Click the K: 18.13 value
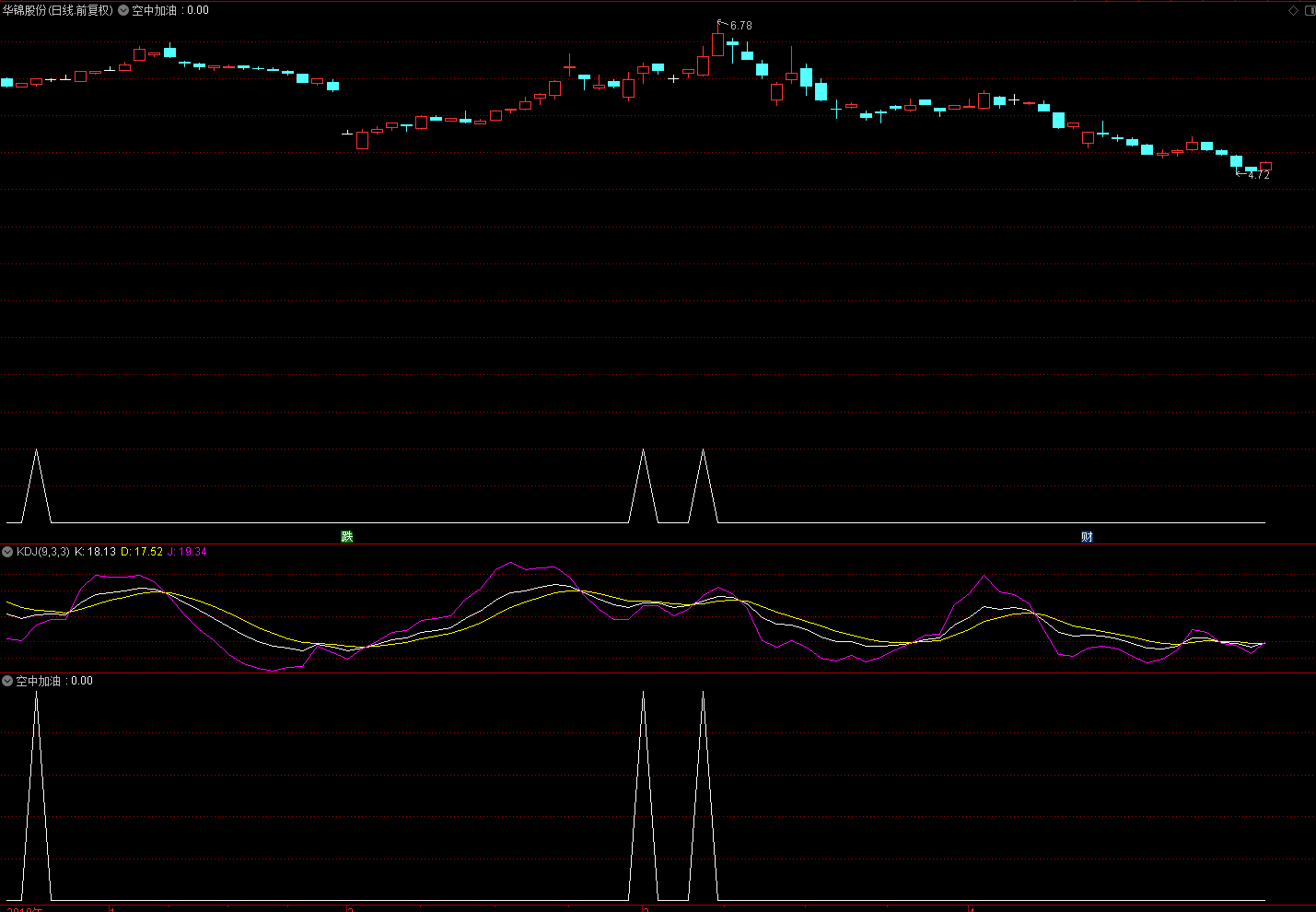 point(96,552)
